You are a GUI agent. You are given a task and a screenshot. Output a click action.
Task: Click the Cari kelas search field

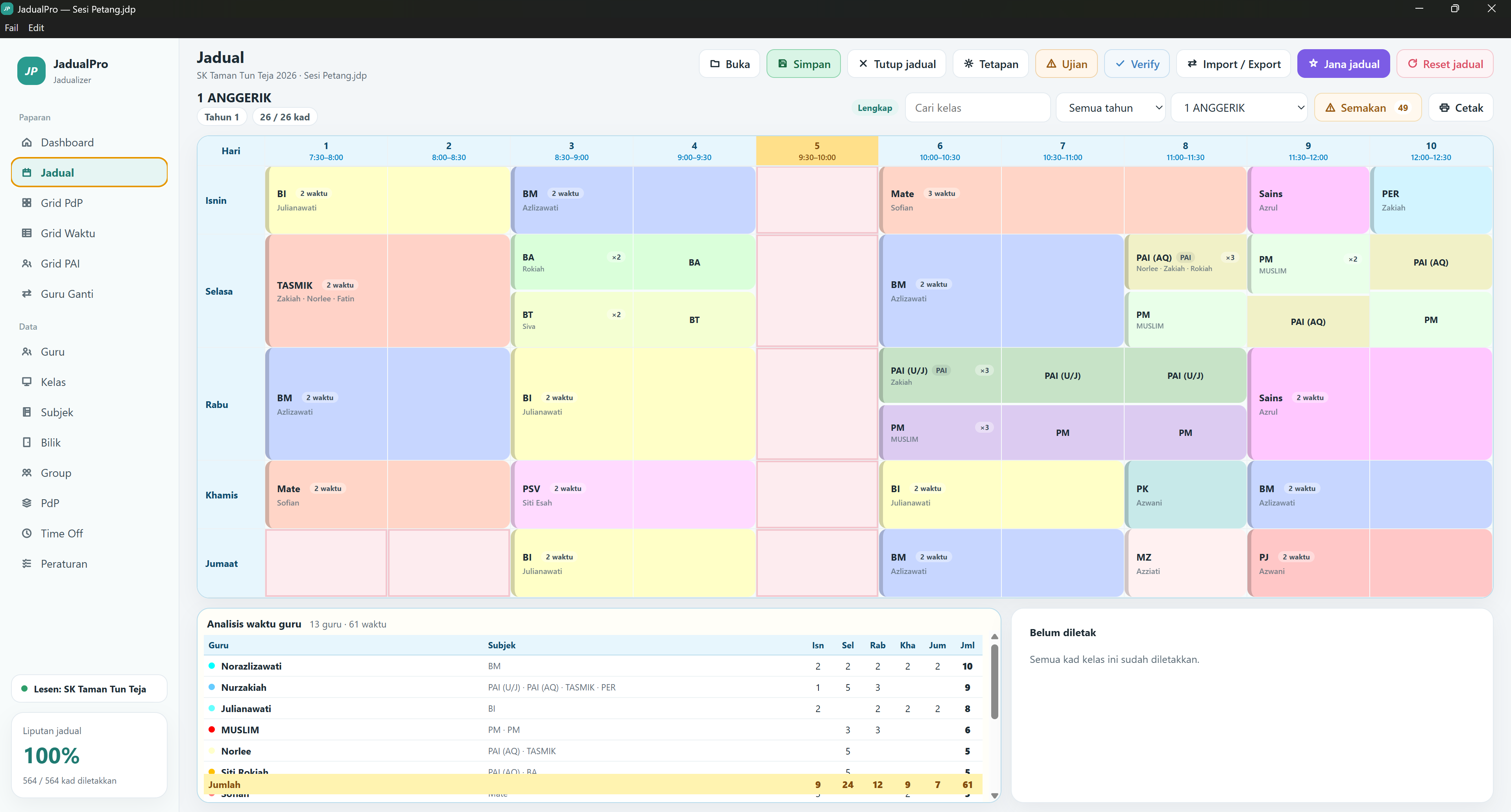[977, 108]
